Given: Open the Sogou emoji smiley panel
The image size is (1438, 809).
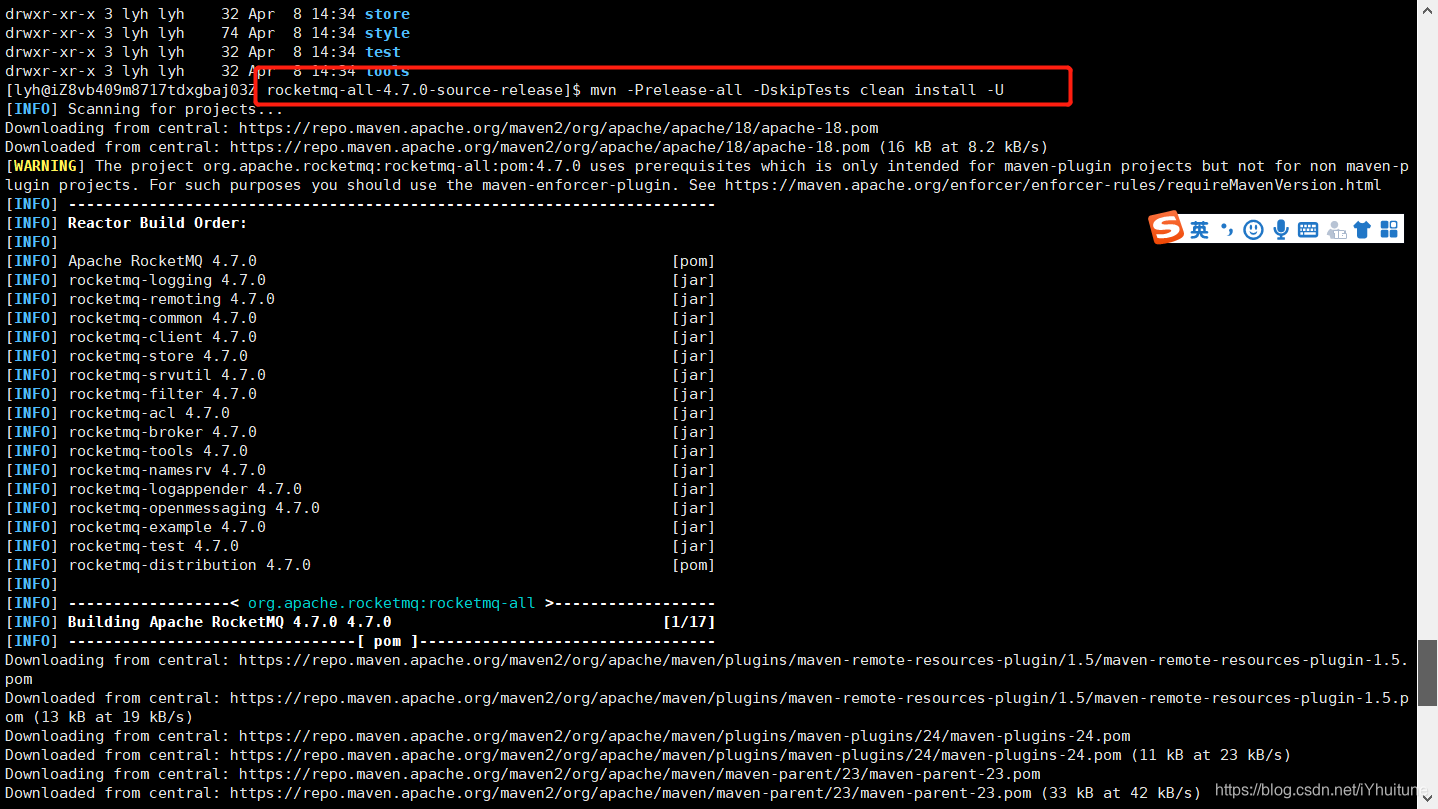Looking at the screenshot, I should pyautogui.click(x=1253, y=230).
